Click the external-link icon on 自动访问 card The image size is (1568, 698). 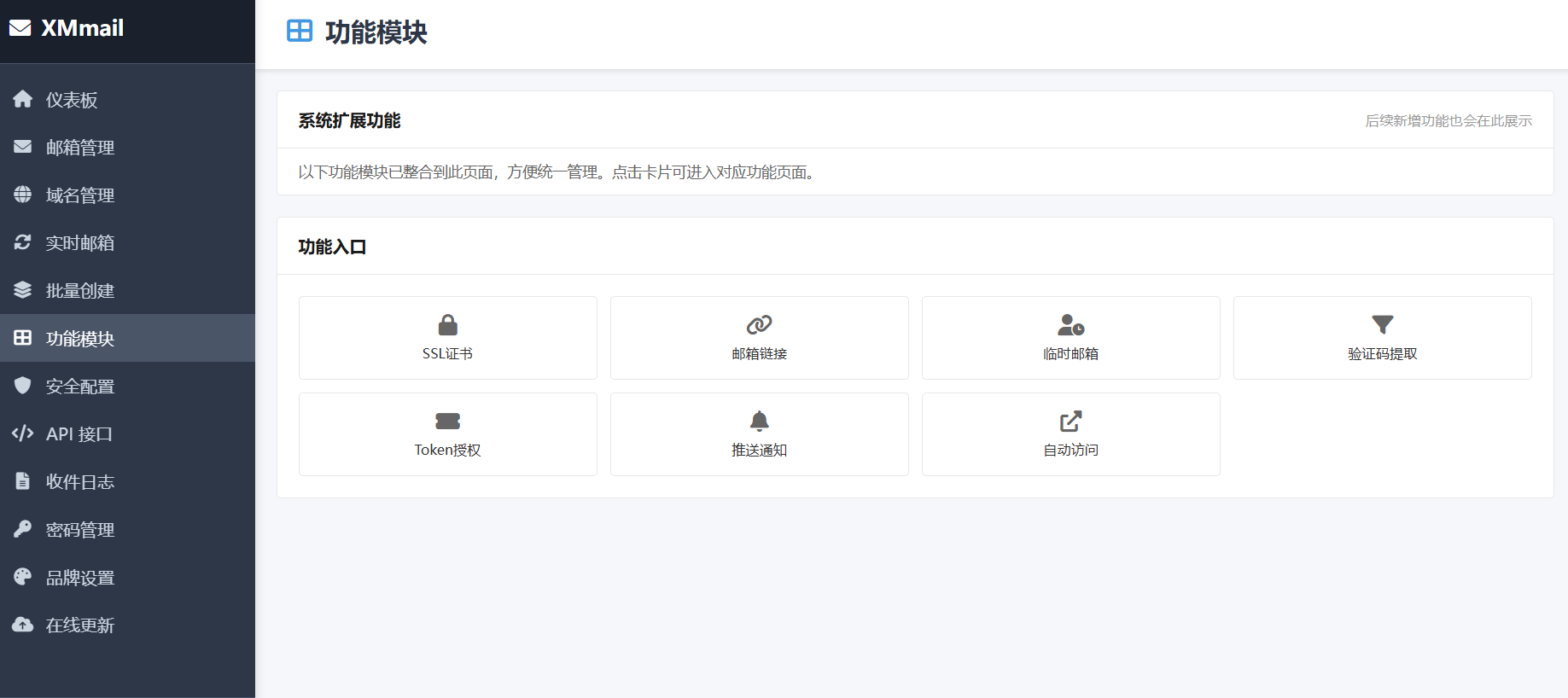(1071, 422)
